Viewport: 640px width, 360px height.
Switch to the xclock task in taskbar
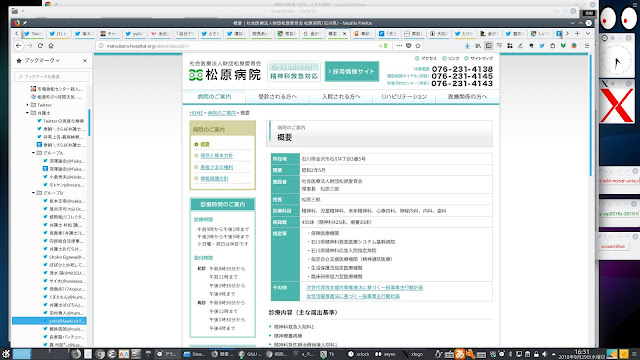click(359, 354)
